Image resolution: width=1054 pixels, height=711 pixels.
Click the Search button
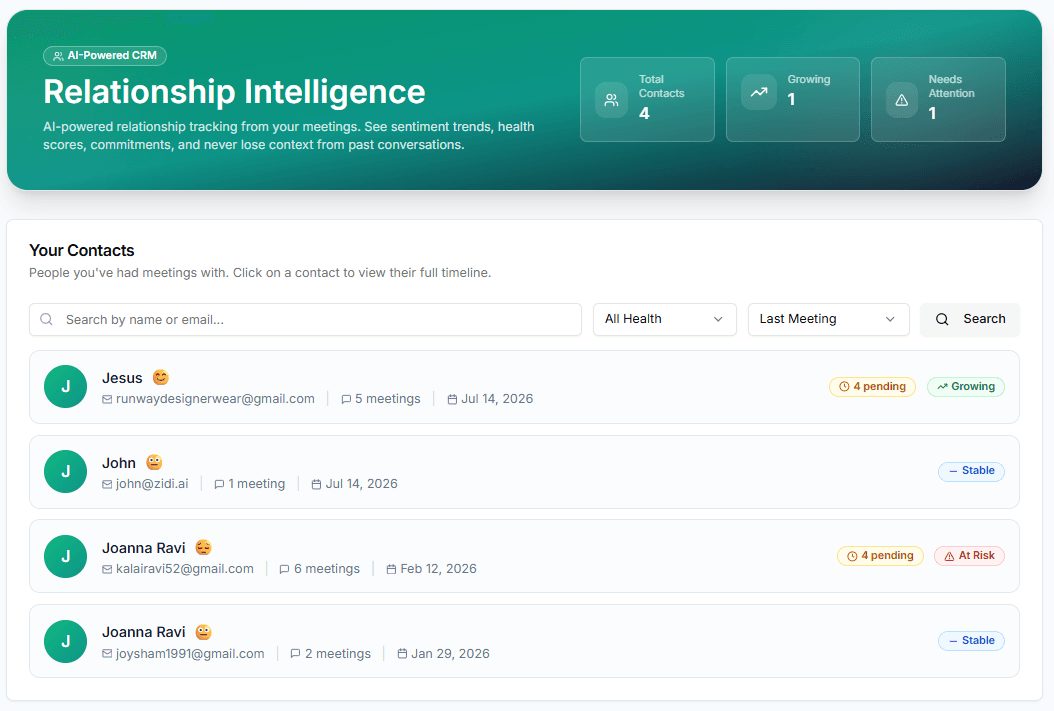click(x=969, y=319)
